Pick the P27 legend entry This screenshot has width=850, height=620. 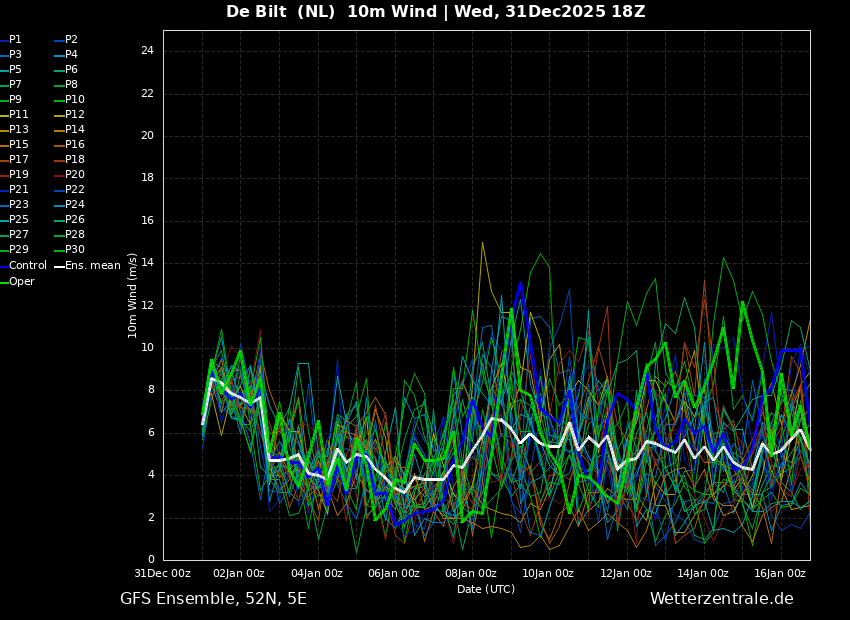(15, 235)
